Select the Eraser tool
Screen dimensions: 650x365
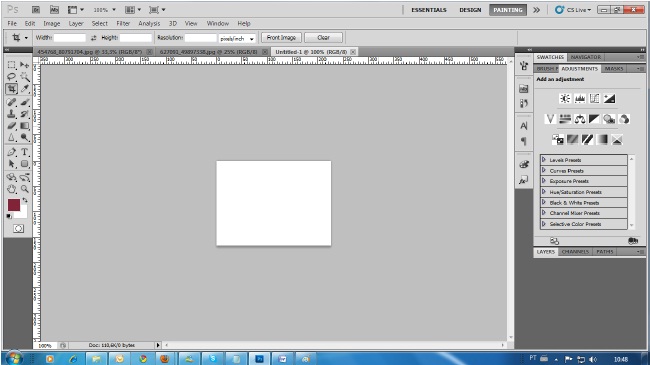coord(12,126)
